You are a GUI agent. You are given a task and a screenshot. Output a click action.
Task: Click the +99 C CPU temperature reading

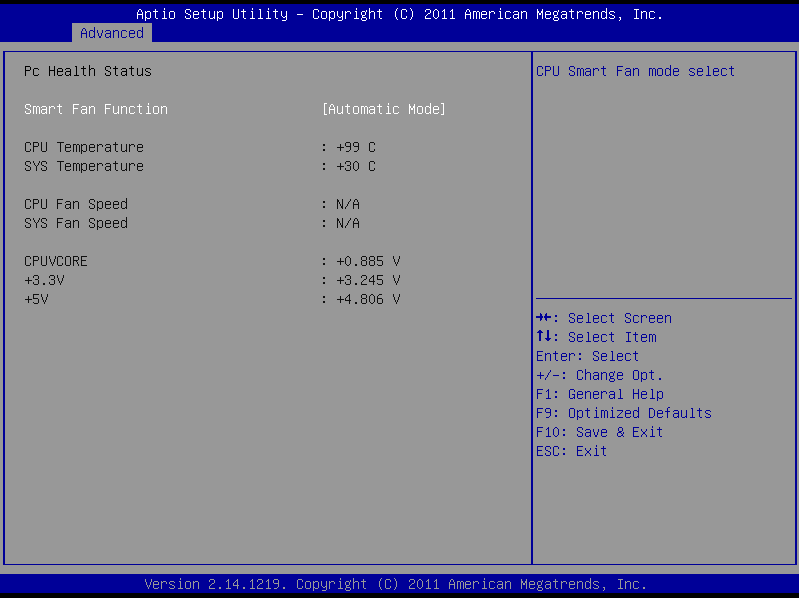pyautogui.click(x=355, y=147)
